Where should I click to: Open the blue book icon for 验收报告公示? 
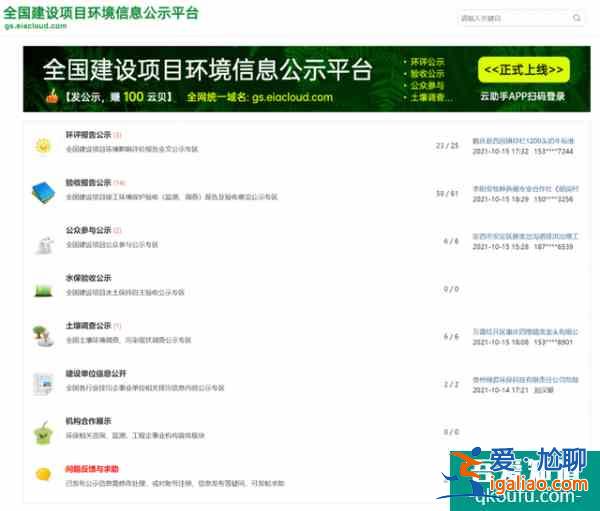(43, 193)
